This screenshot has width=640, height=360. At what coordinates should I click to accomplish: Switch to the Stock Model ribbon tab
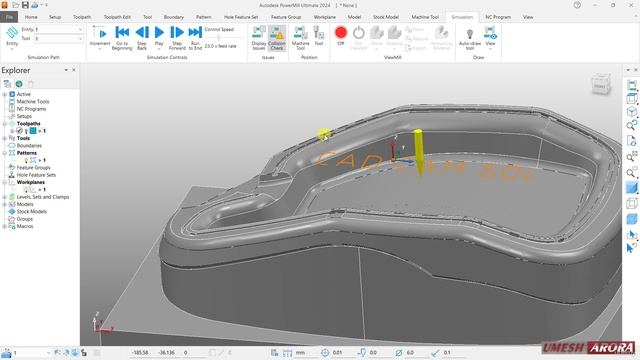(x=386, y=17)
